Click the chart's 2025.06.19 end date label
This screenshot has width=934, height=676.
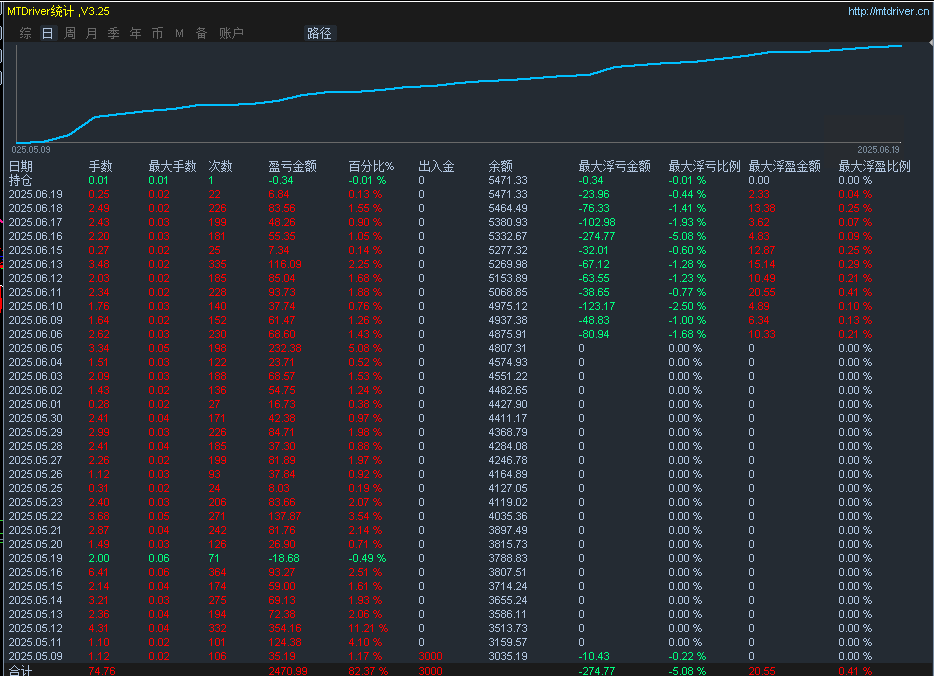point(878,149)
